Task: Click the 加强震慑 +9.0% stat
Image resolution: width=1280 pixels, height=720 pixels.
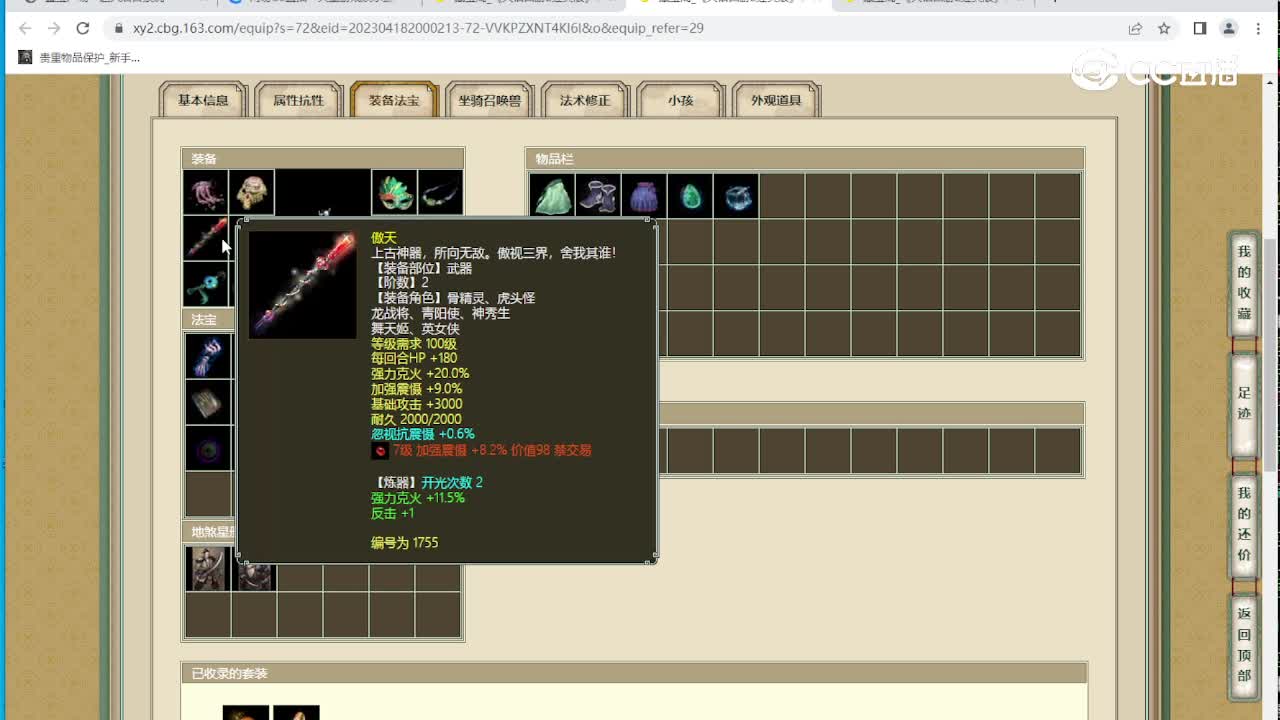Action: [x=417, y=388]
